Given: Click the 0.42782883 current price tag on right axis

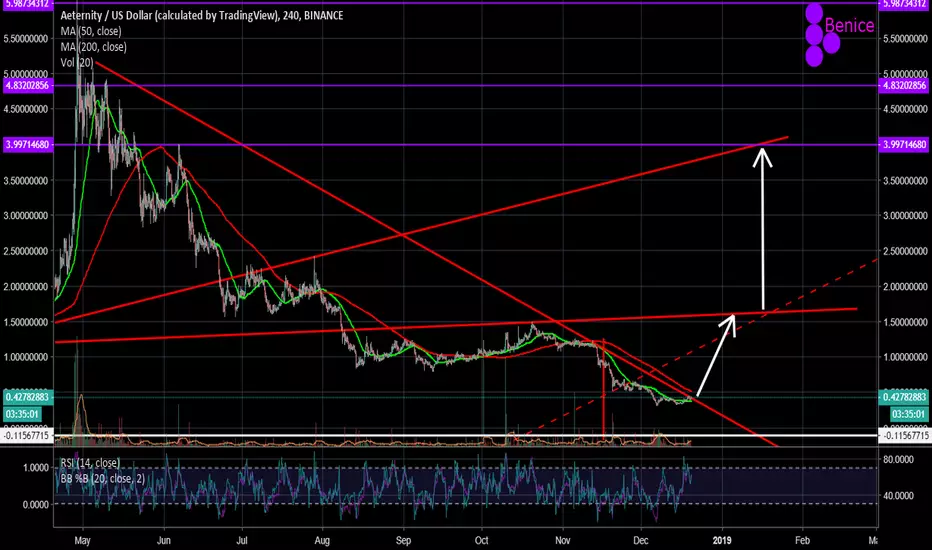Looking at the screenshot, I should [x=903, y=397].
